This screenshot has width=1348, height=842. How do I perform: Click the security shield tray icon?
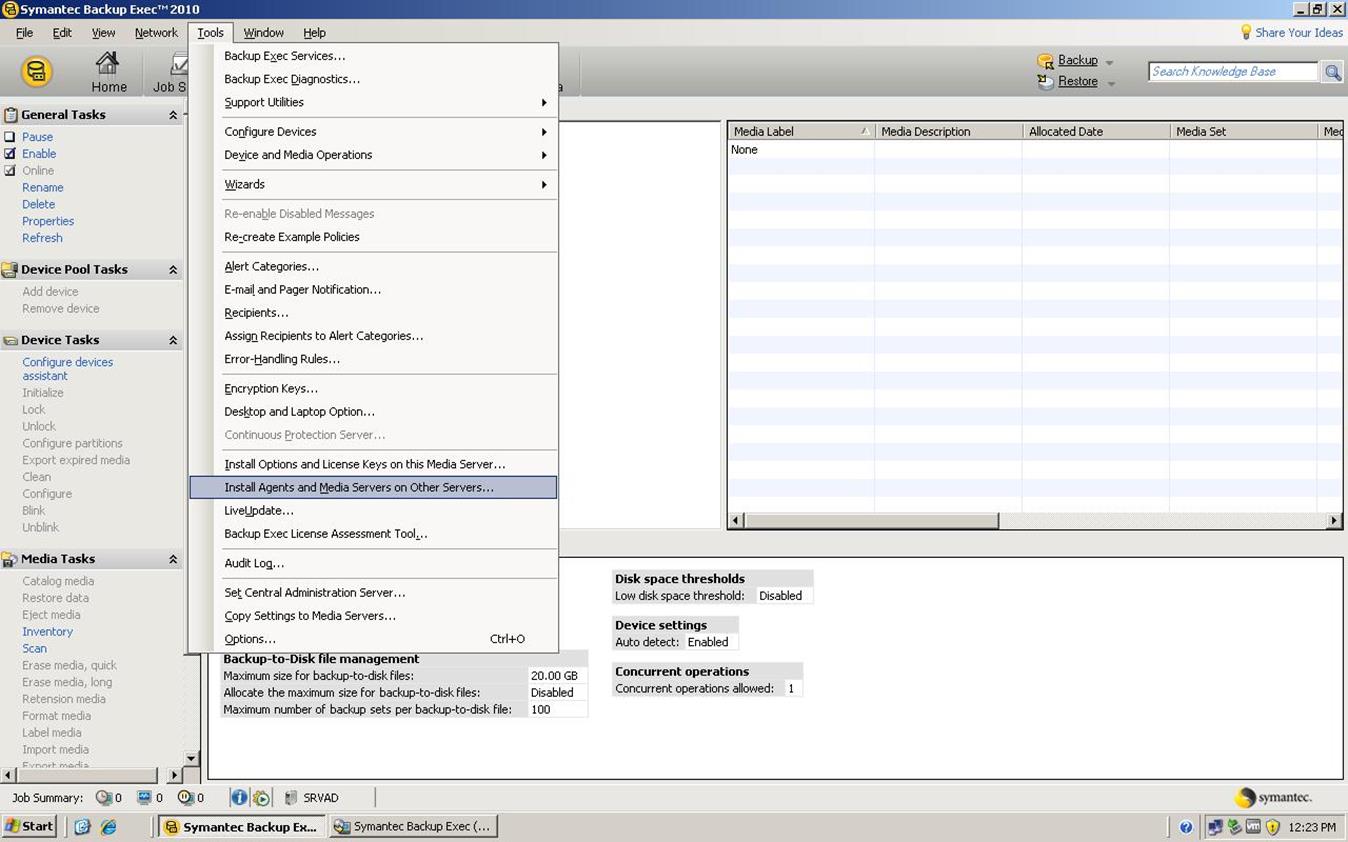click(1273, 827)
